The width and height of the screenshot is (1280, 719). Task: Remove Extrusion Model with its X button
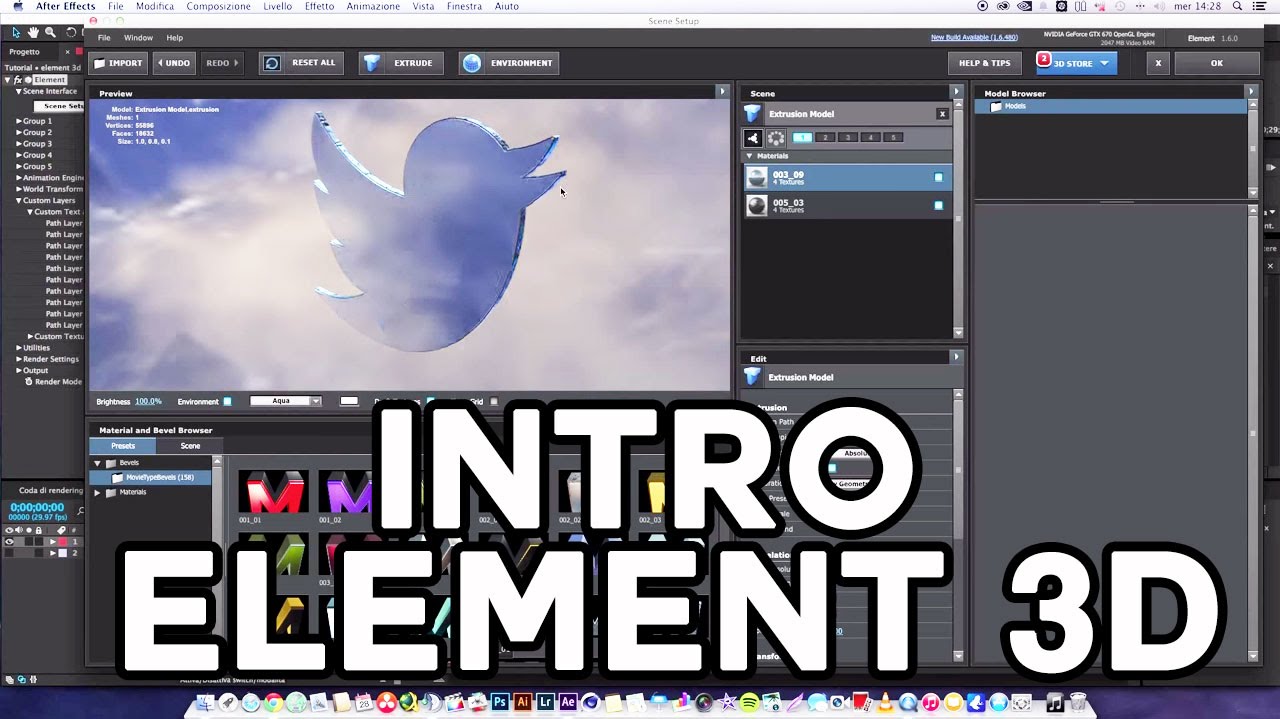942,114
